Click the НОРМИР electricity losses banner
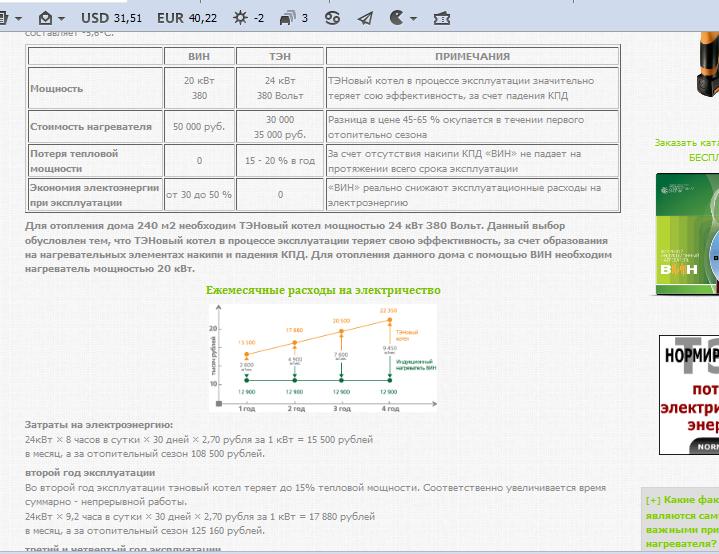The height and width of the screenshot is (554, 719). 689,395
